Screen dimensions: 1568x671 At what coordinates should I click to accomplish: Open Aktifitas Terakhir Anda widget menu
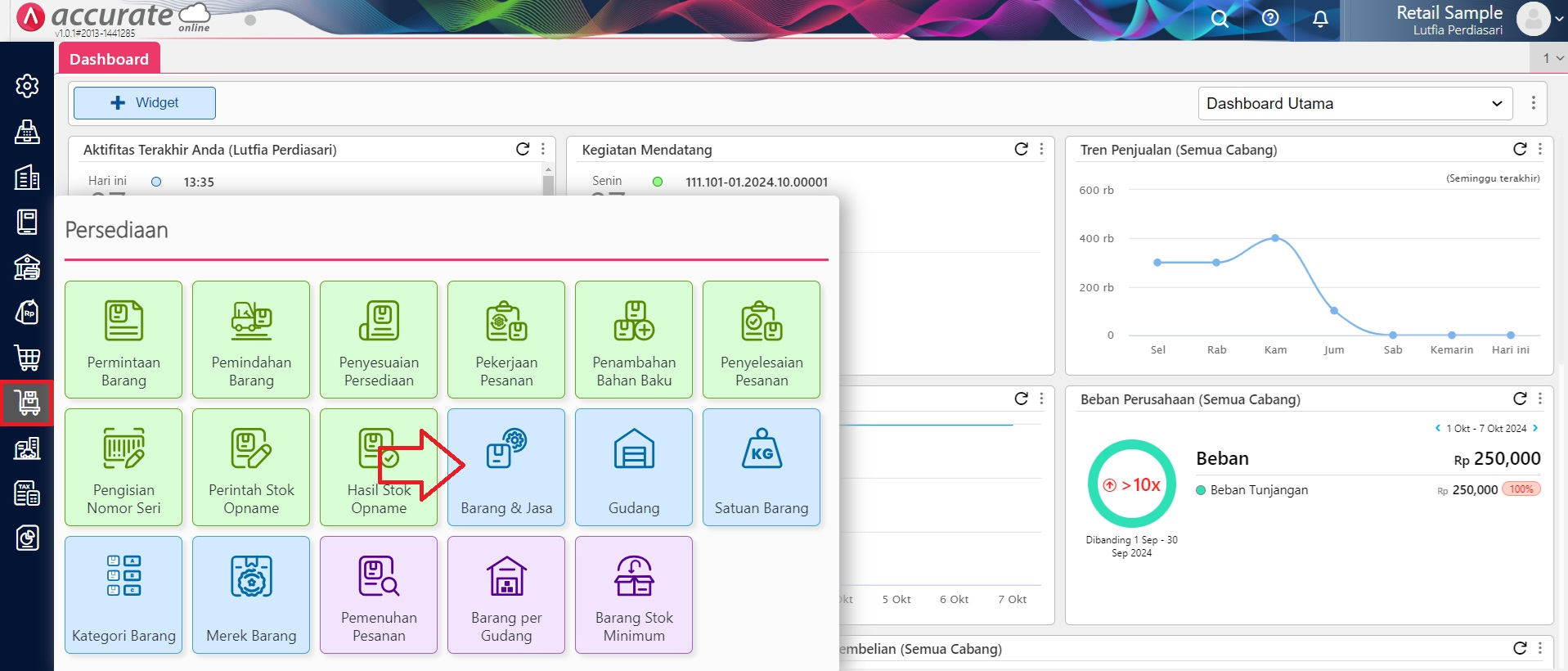tap(543, 149)
